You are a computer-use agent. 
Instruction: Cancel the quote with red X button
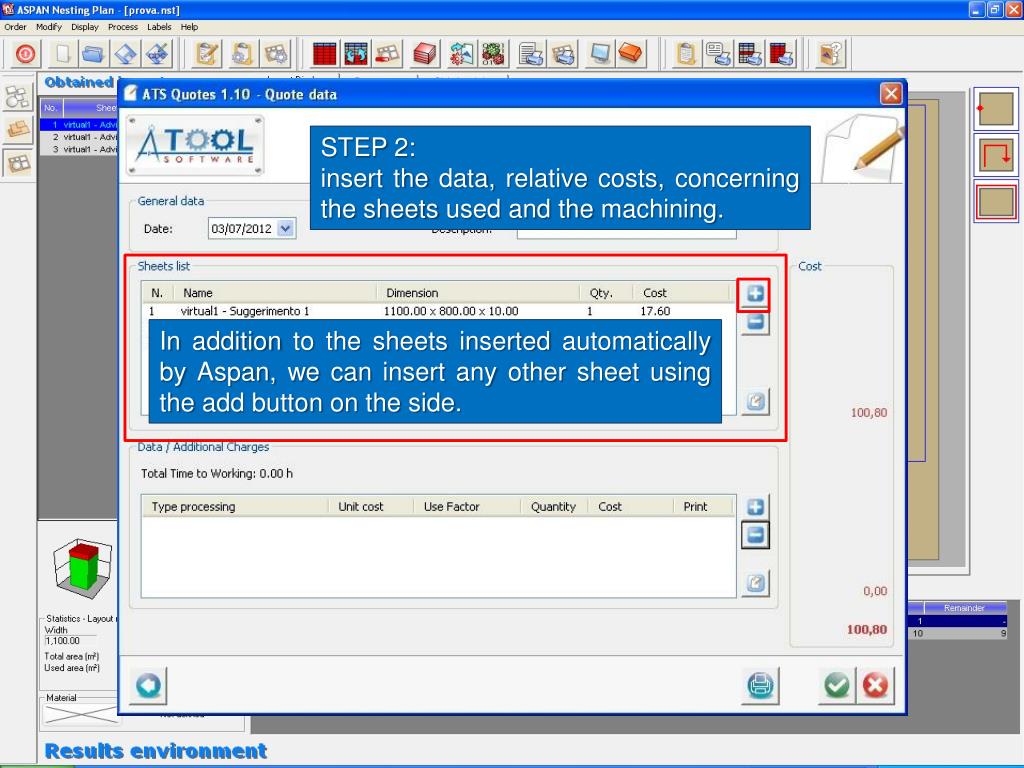tap(875, 686)
